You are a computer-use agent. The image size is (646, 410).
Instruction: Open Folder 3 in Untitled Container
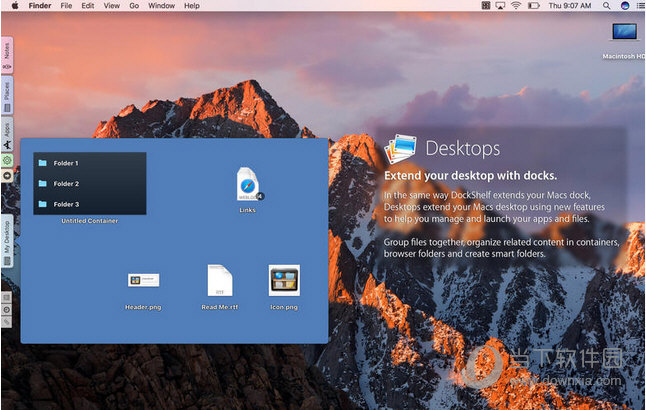90,204
